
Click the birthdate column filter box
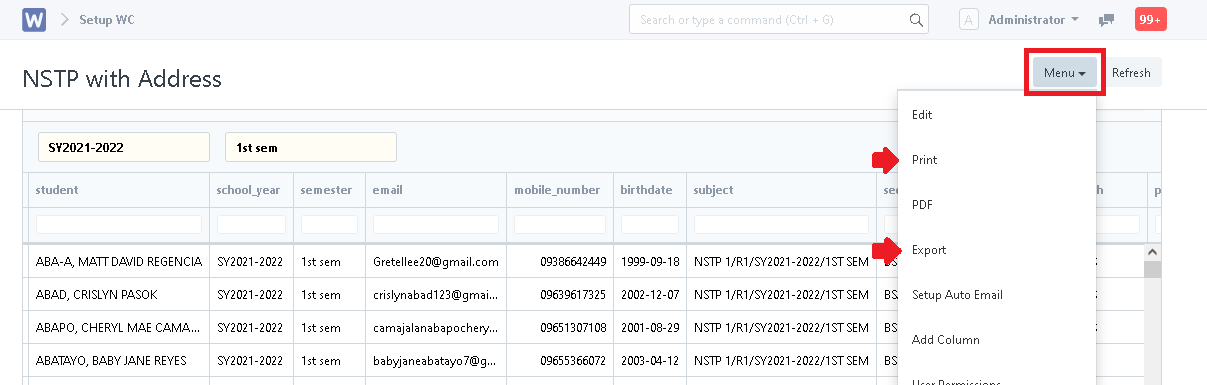click(x=650, y=224)
